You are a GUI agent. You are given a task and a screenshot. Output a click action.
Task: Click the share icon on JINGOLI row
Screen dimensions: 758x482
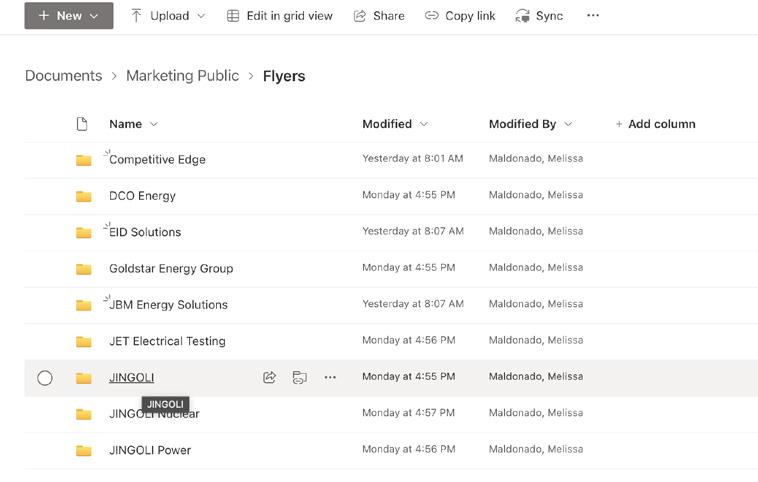[x=269, y=378]
